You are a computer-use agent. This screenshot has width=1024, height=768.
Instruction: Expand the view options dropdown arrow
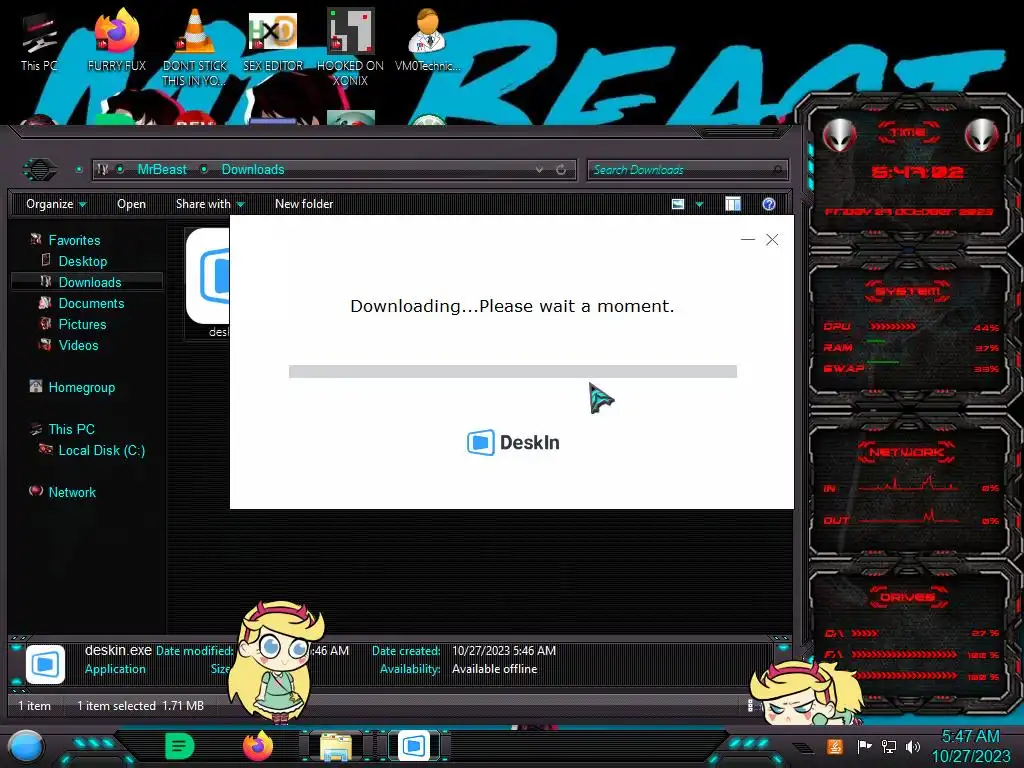point(699,204)
